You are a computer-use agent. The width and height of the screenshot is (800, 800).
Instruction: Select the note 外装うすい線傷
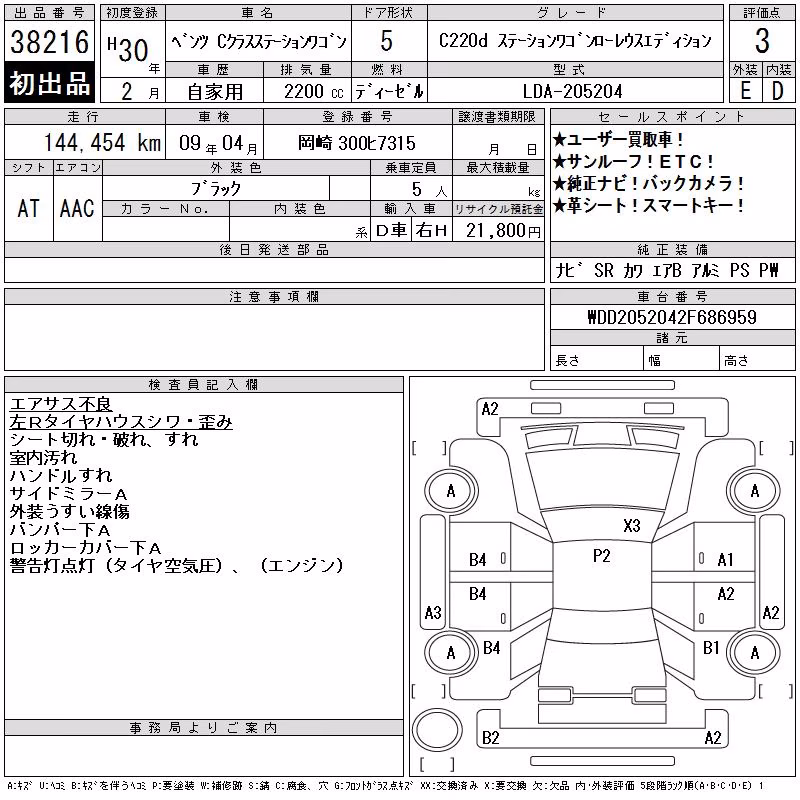[69, 512]
